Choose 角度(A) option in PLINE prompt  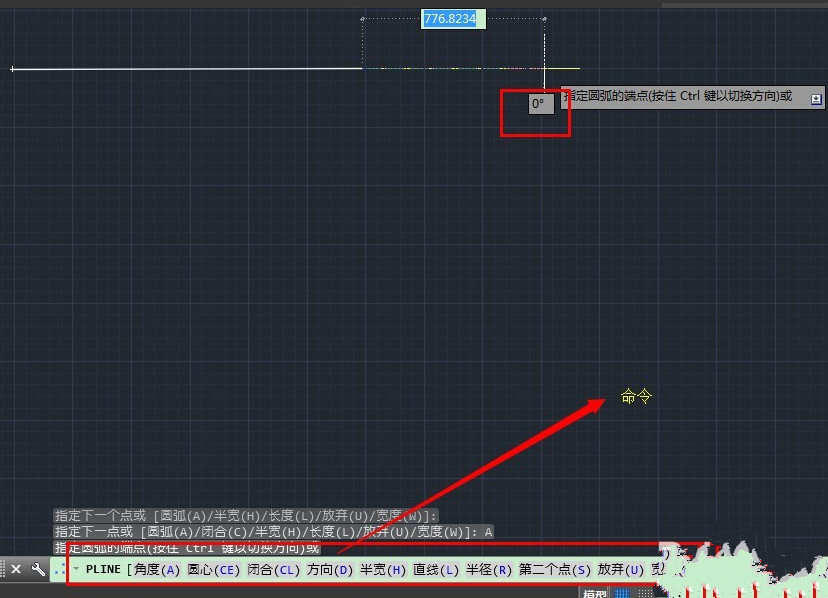pos(156,569)
